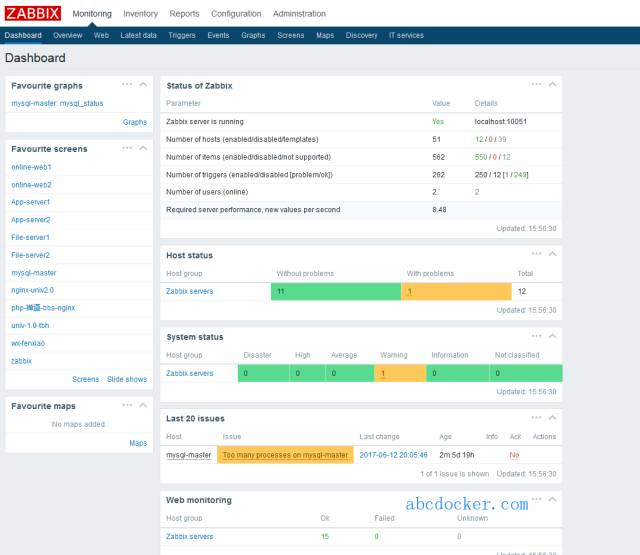Image resolution: width=640 pixels, height=555 pixels.
Task: Open the Reports main menu
Action: pos(184,13)
